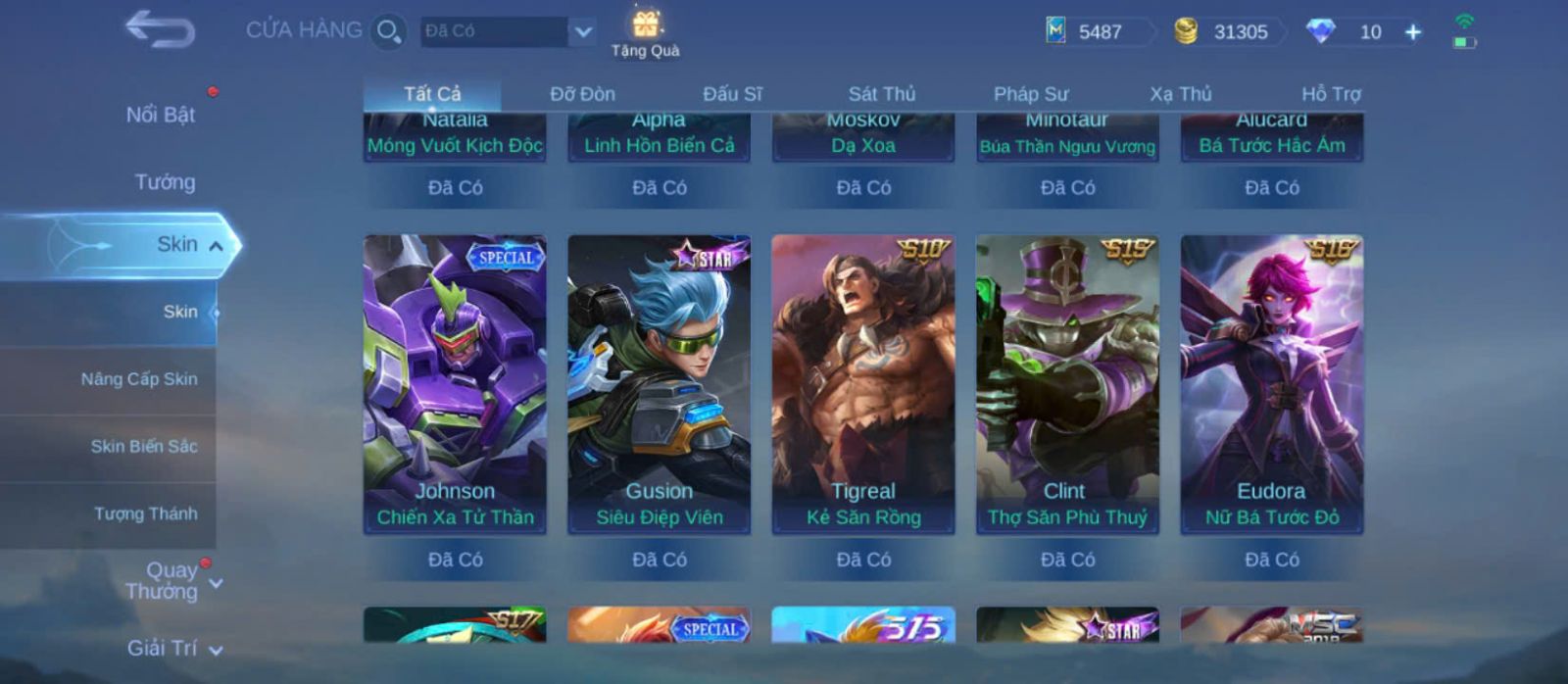
Task: Select Johnson Chiến Xa Tử Thần skin card
Action: [455, 384]
